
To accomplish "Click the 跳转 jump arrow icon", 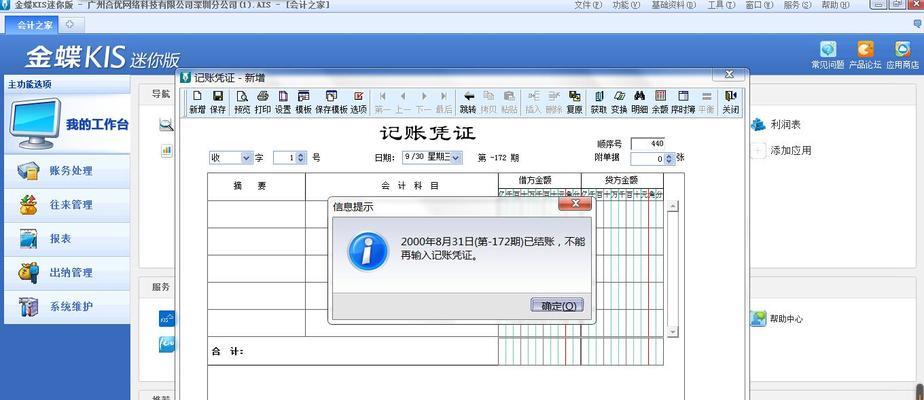I will (x=468, y=102).
